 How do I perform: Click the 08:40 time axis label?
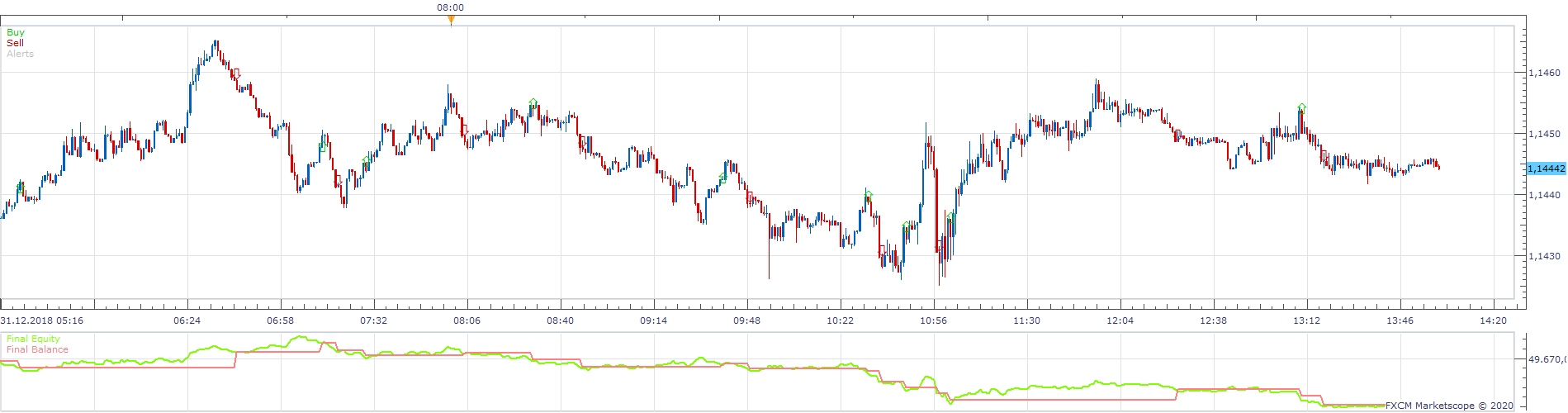click(x=560, y=320)
